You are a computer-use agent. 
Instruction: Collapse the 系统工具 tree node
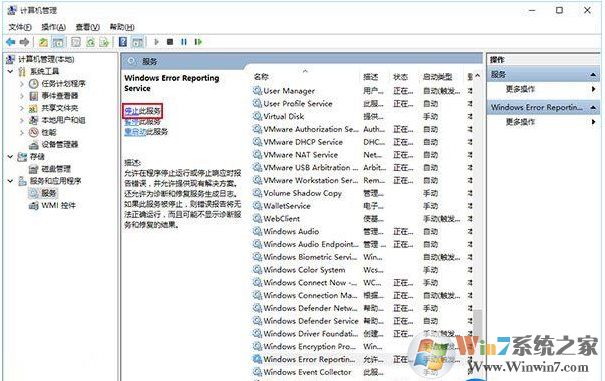10,71
